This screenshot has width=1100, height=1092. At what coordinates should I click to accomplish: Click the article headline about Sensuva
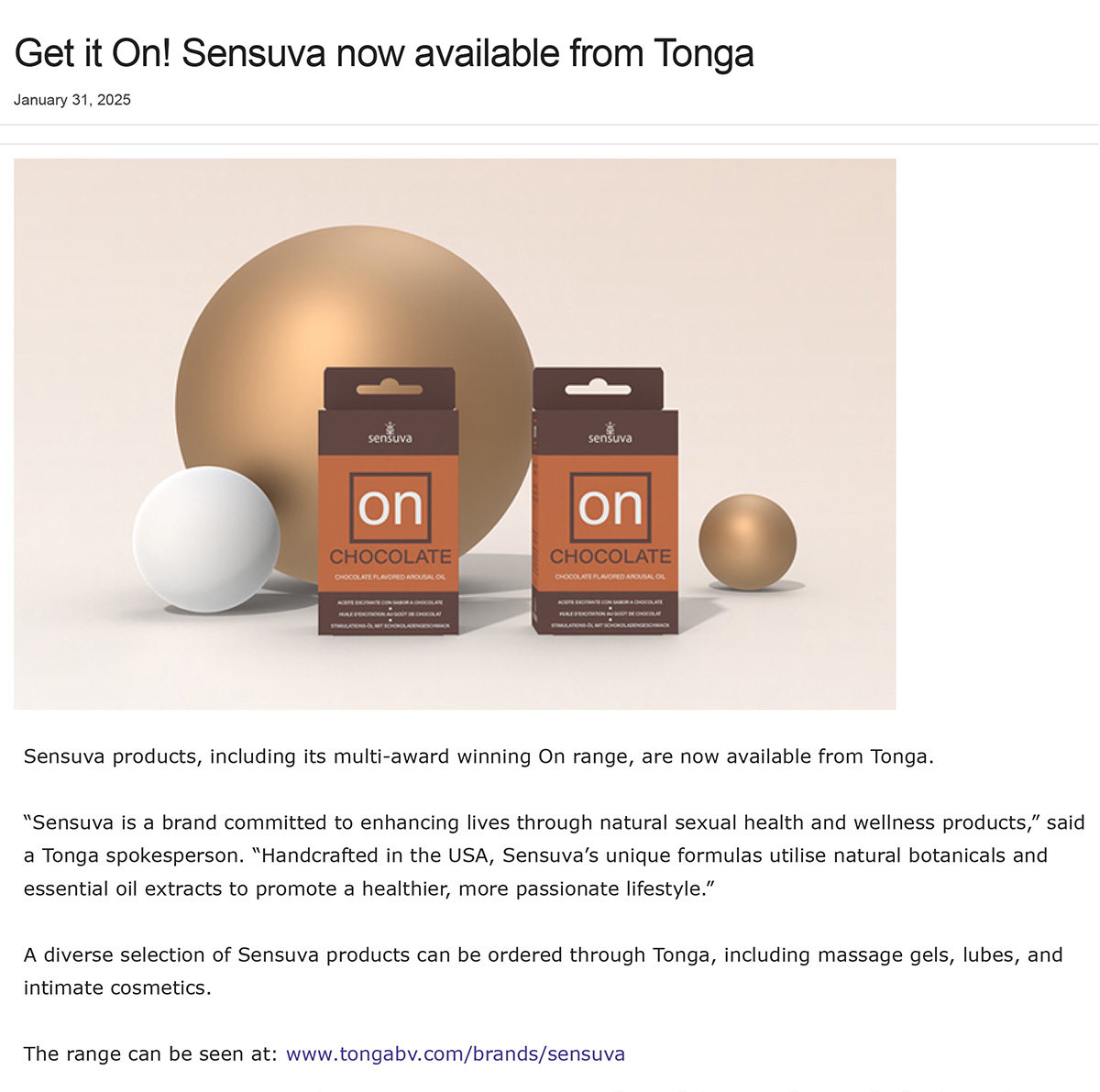(x=384, y=54)
